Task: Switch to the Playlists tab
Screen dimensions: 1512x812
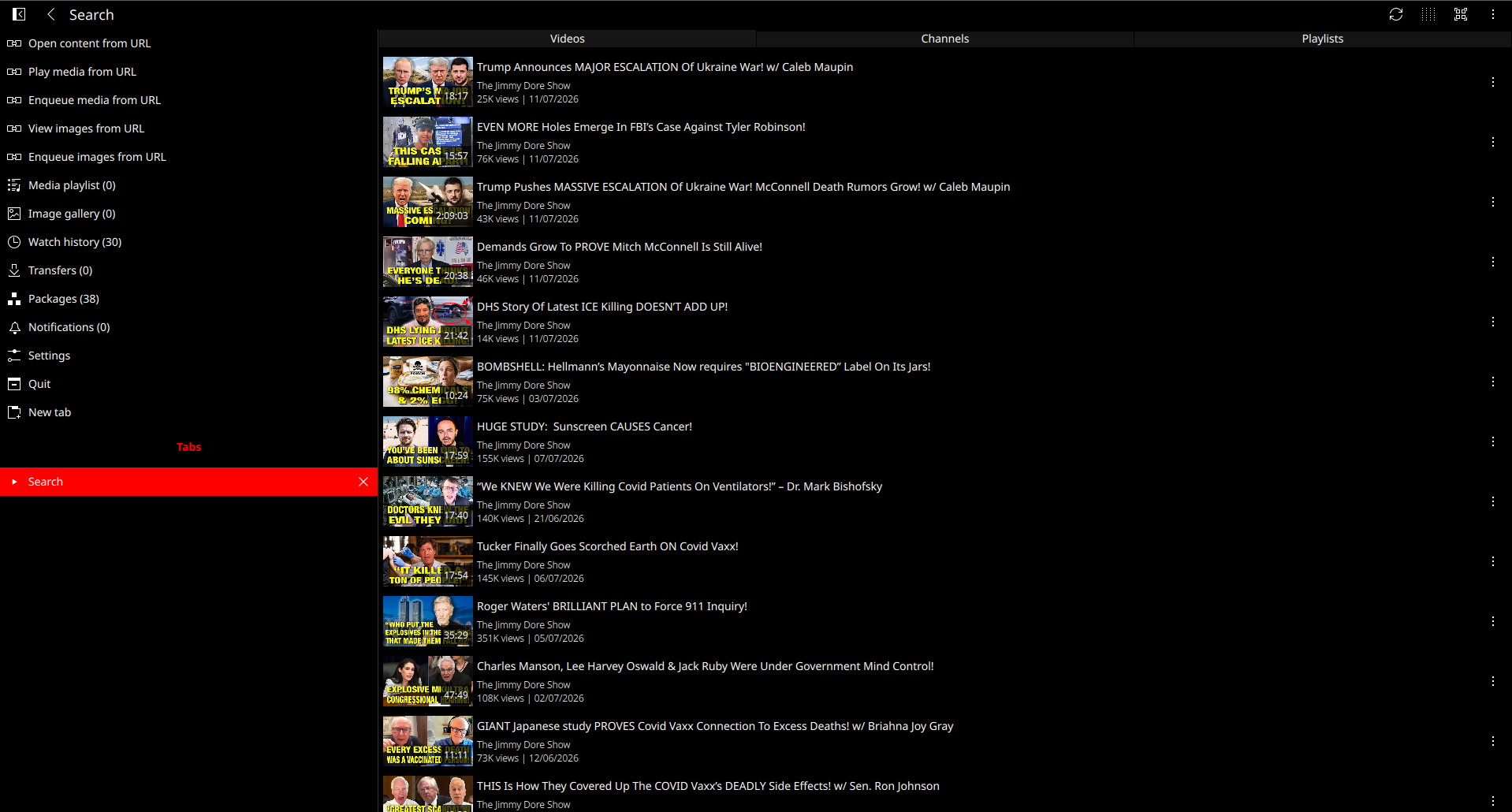Action: click(x=1322, y=39)
